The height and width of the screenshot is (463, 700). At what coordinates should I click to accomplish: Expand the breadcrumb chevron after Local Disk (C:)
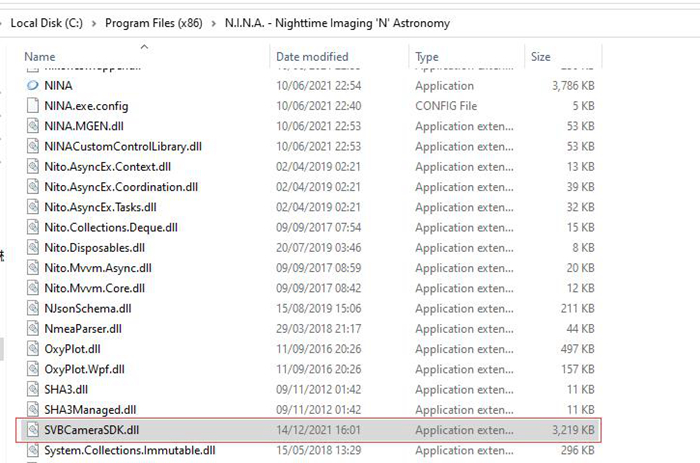tap(94, 23)
